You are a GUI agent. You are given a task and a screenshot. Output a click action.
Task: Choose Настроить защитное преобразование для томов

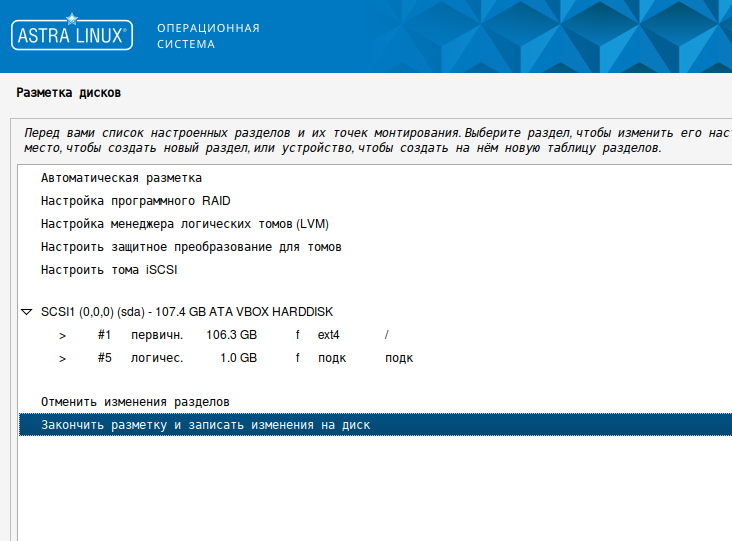coord(191,247)
